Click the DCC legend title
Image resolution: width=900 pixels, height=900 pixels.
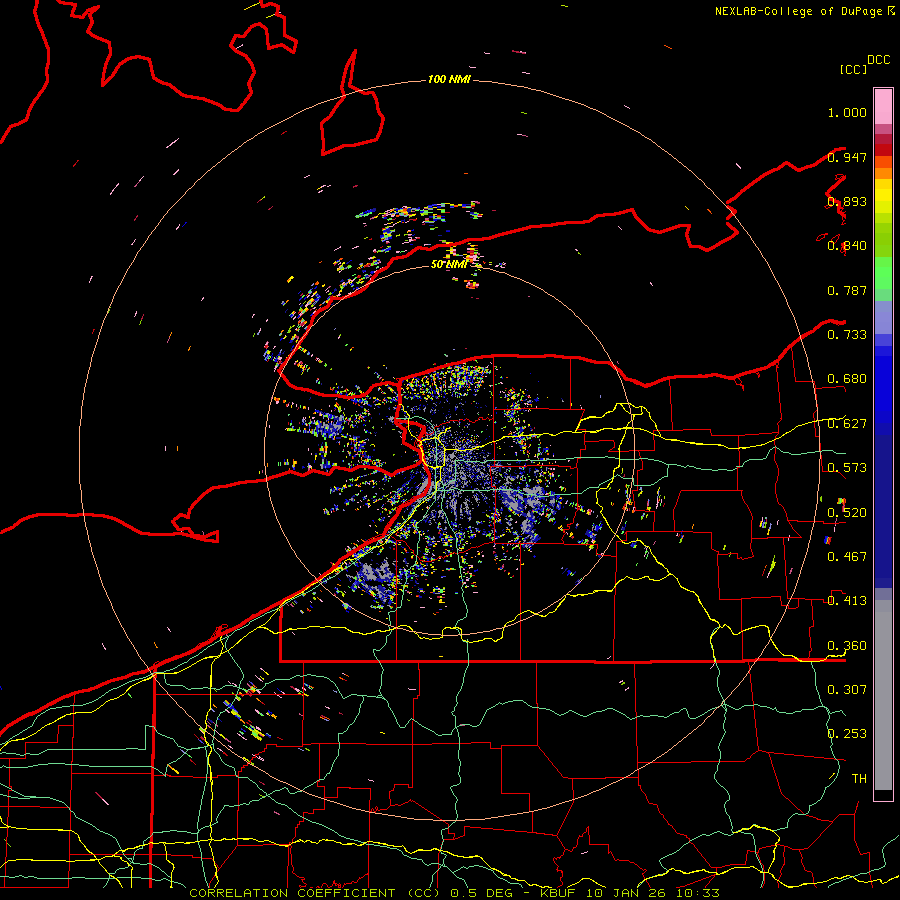click(878, 60)
